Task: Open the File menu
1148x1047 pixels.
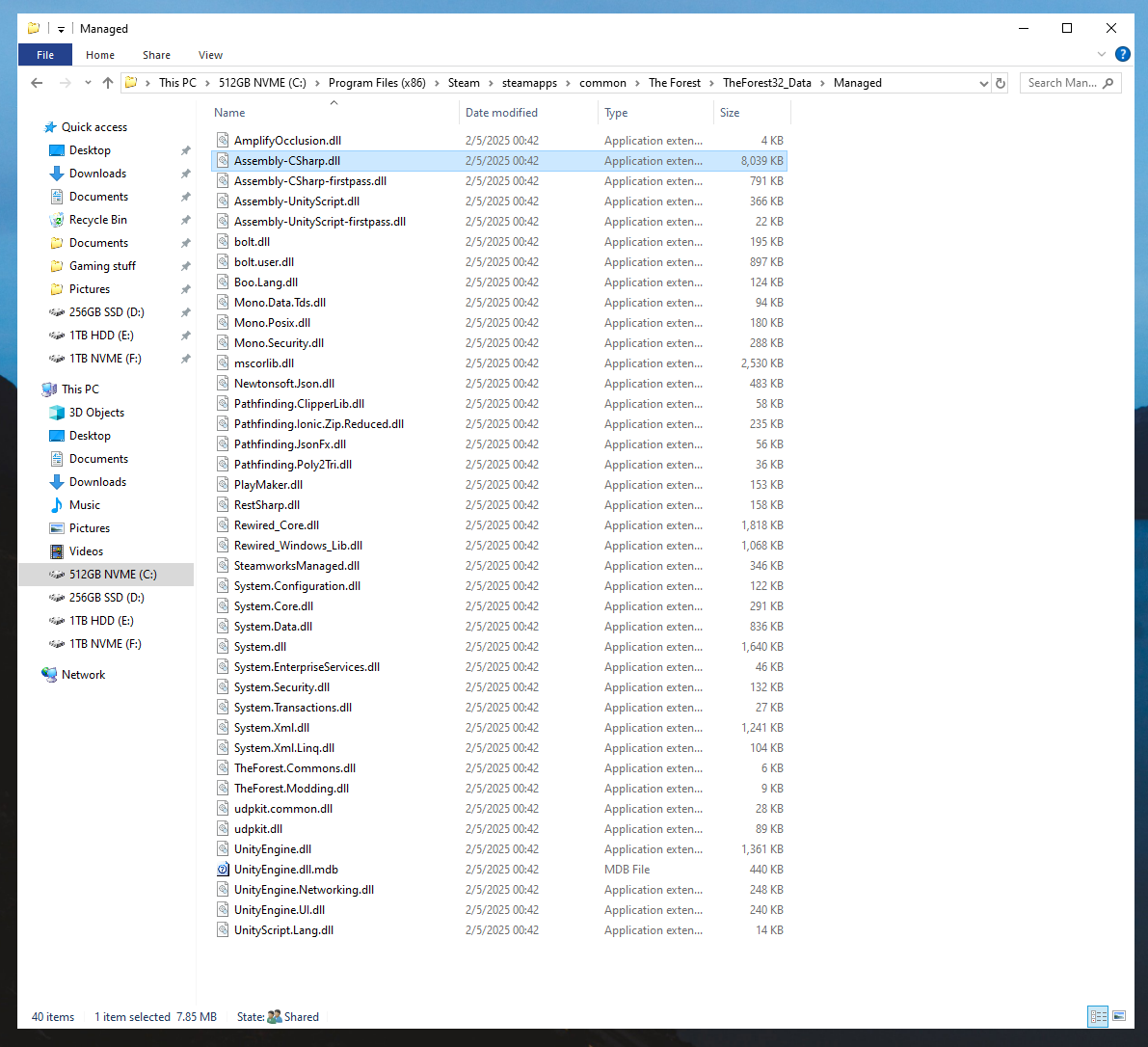Action: (44, 55)
